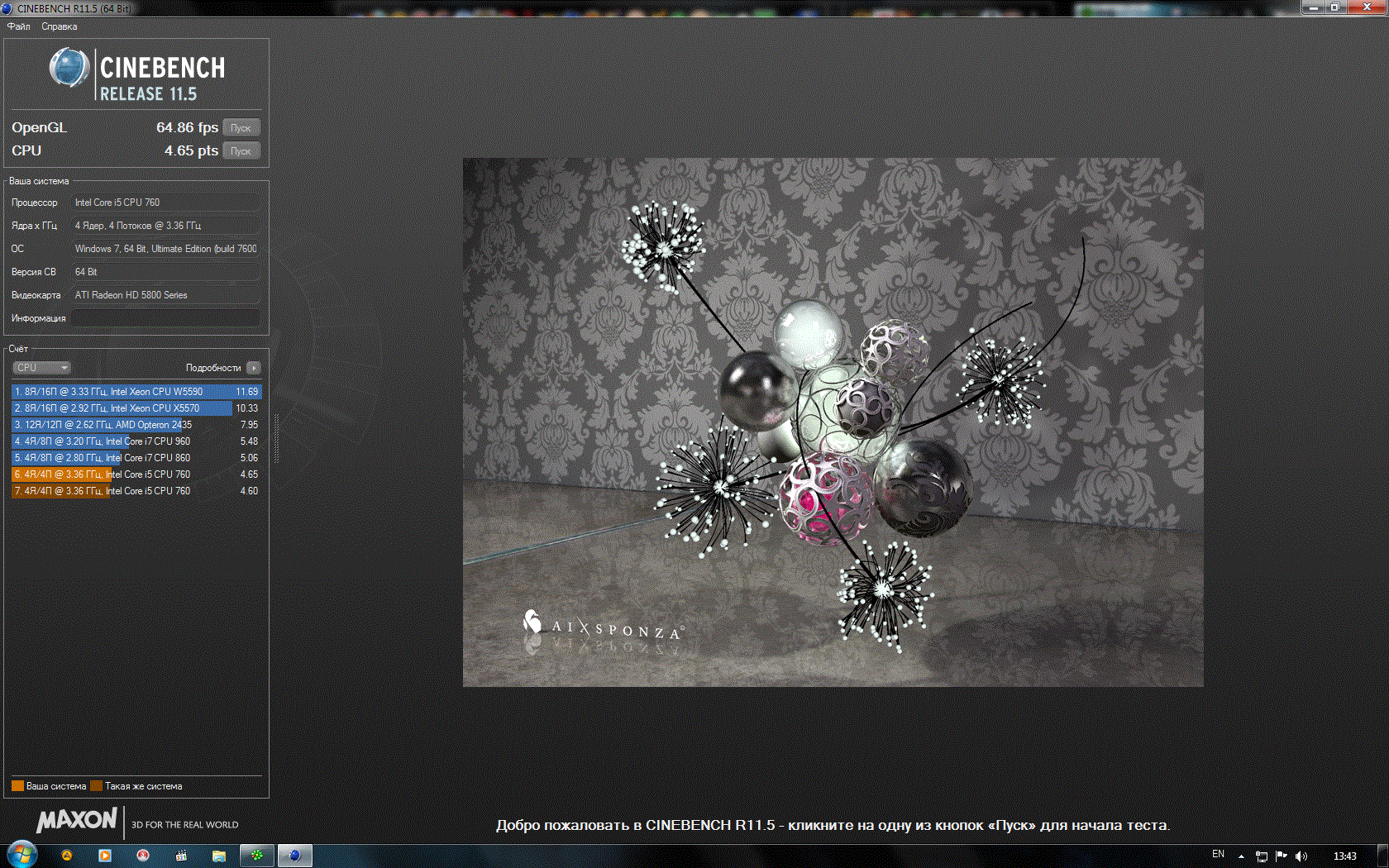Select the Xeon W5590 11.69 ranking entry
The image size is (1389, 868).
pos(136,392)
